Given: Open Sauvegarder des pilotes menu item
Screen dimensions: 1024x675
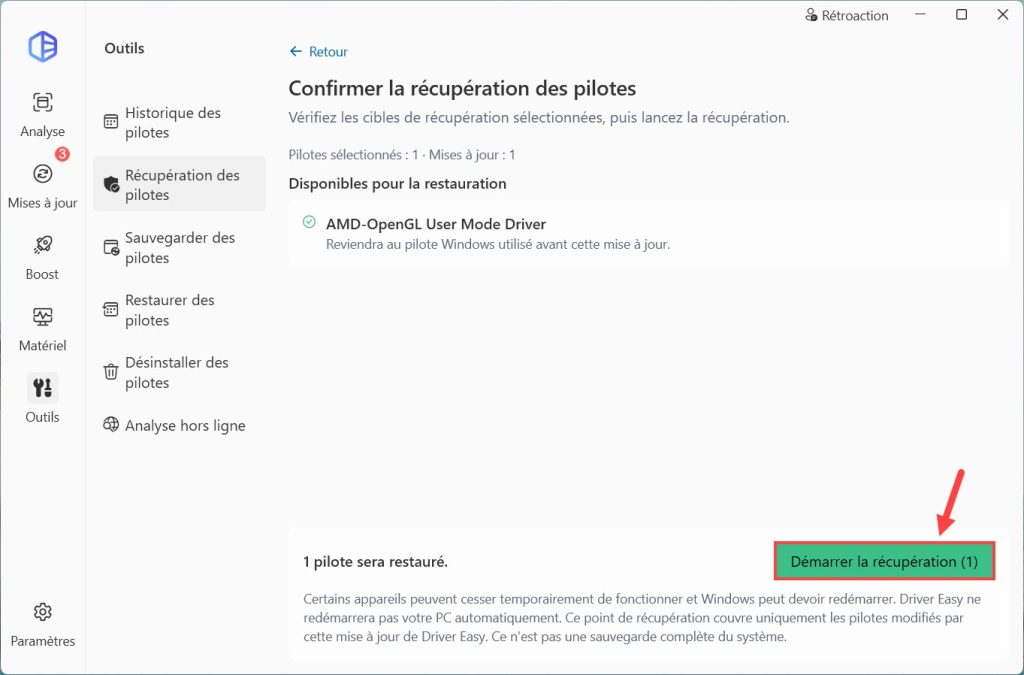Looking at the screenshot, I should point(179,247).
